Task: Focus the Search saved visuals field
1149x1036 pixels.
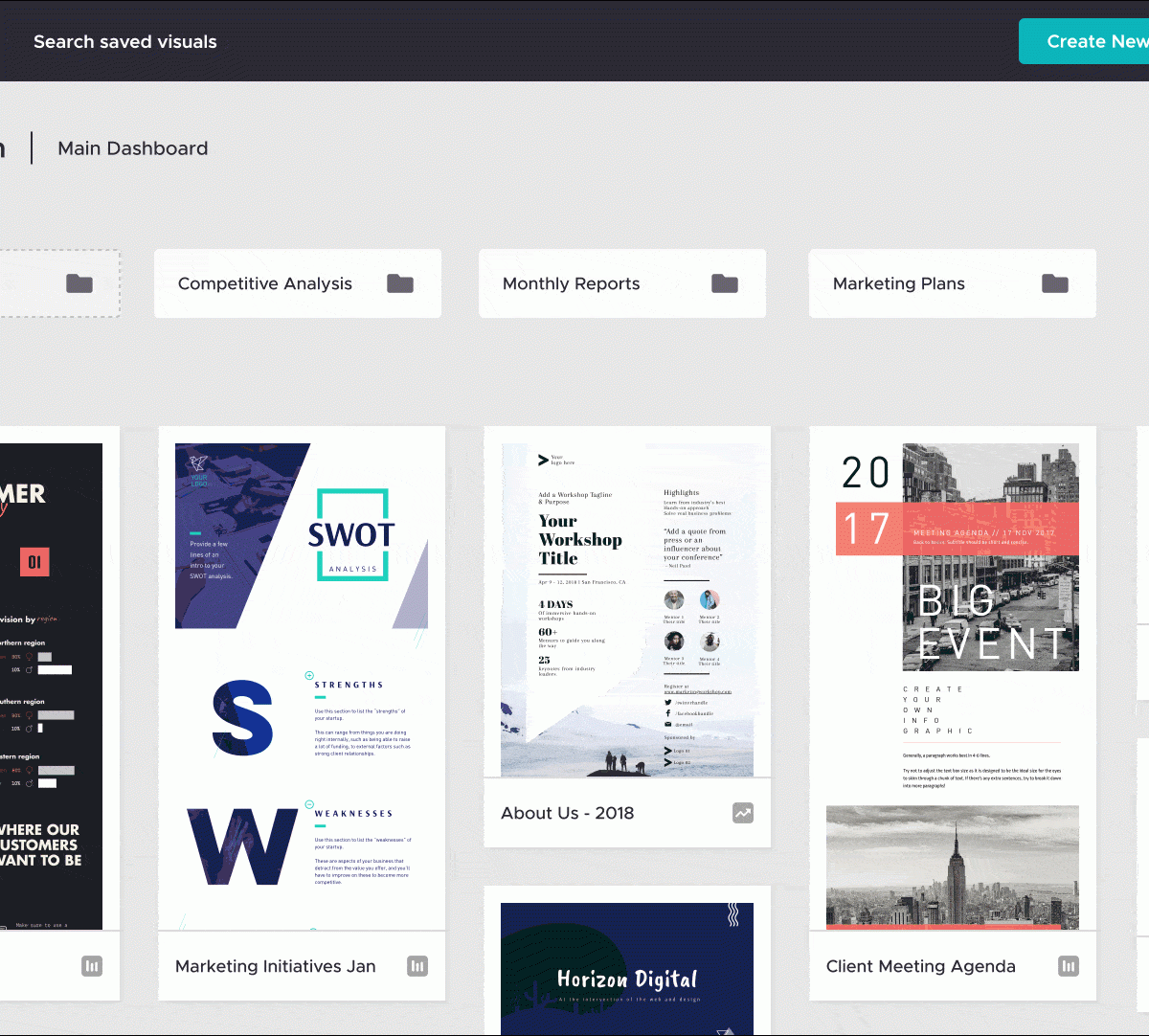Action: pyautogui.click(x=125, y=42)
